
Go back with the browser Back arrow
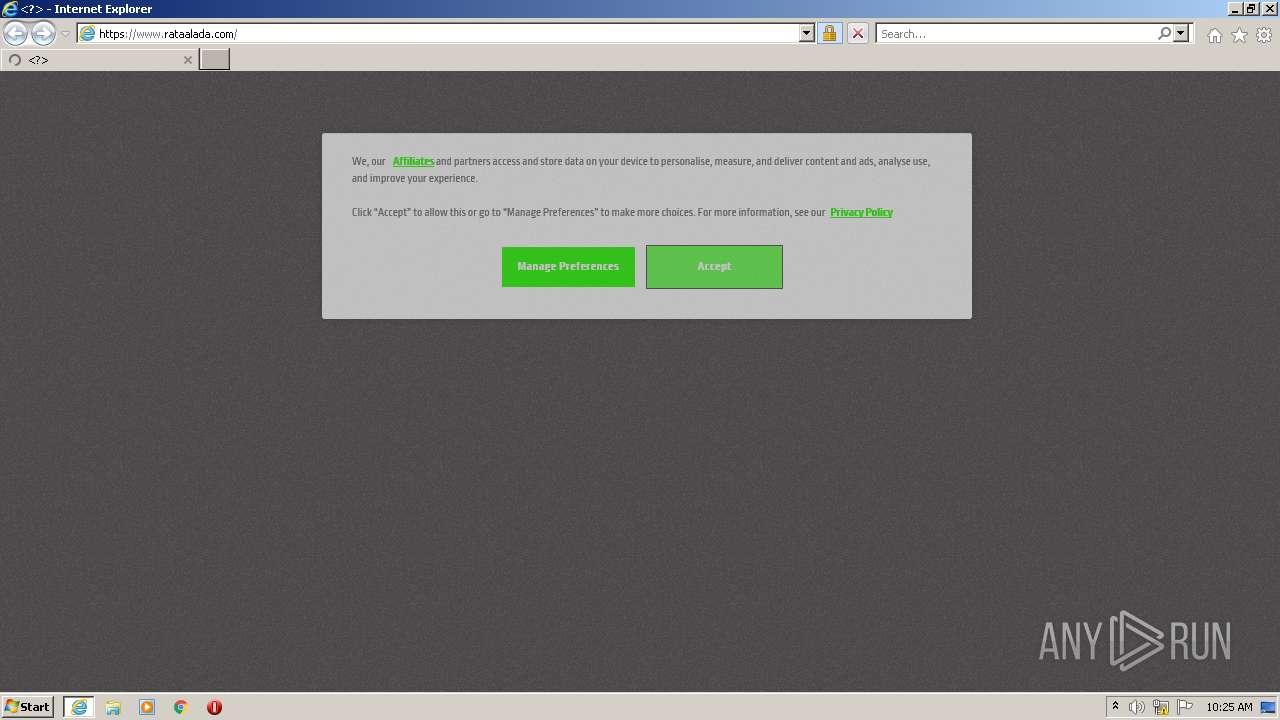15,33
